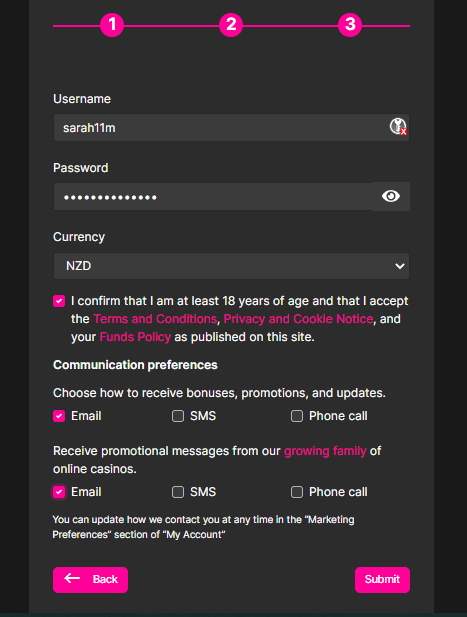Enable Phone call for bonuses and updates
The image size is (467, 617).
(x=297, y=416)
